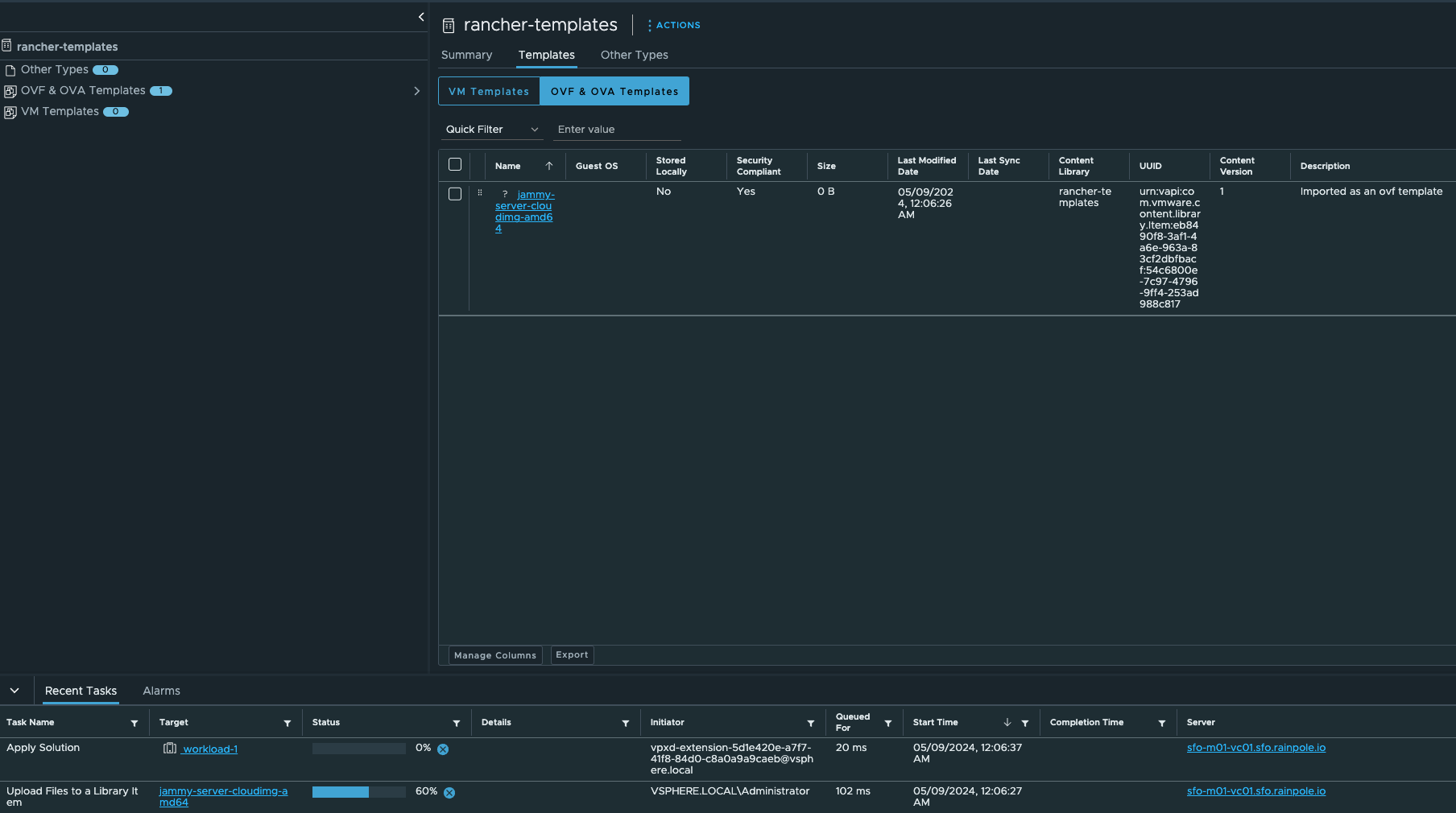Open the Quick Filter dropdown
Image resolution: width=1456 pixels, height=813 pixels.
pos(492,130)
